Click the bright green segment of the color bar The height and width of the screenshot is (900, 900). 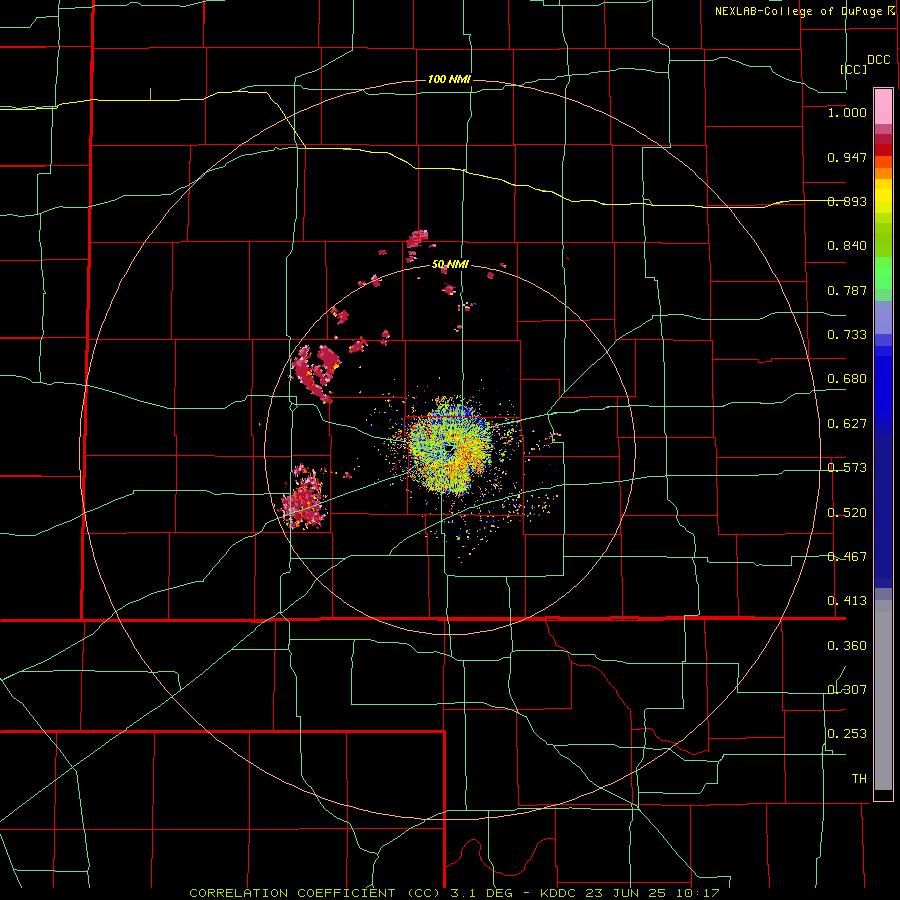pyautogui.click(x=883, y=273)
